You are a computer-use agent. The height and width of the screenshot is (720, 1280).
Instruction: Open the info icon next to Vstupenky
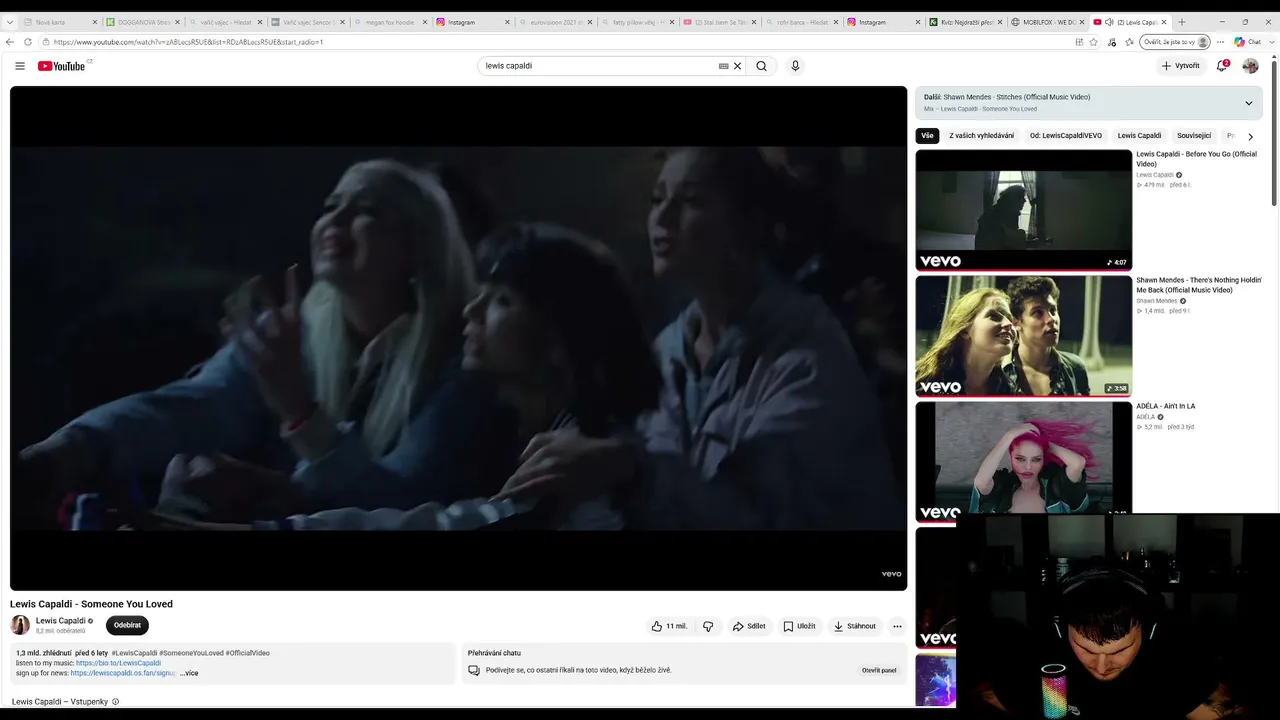click(x=116, y=702)
